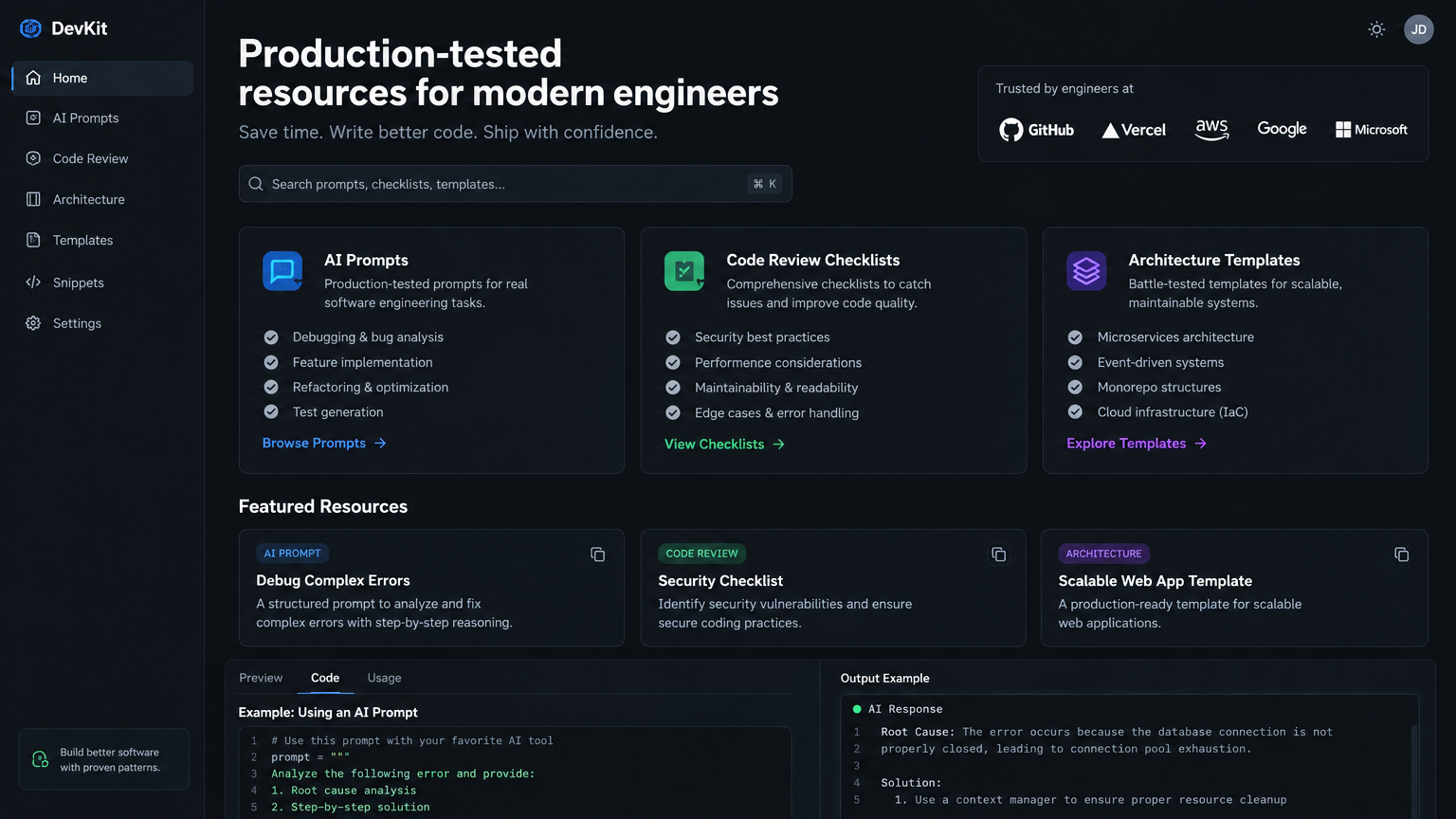Image resolution: width=1456 pixels, height=819 pixels.
Task: Click the purple Architecture Templates layers icon
Action: pos(1086,271)
